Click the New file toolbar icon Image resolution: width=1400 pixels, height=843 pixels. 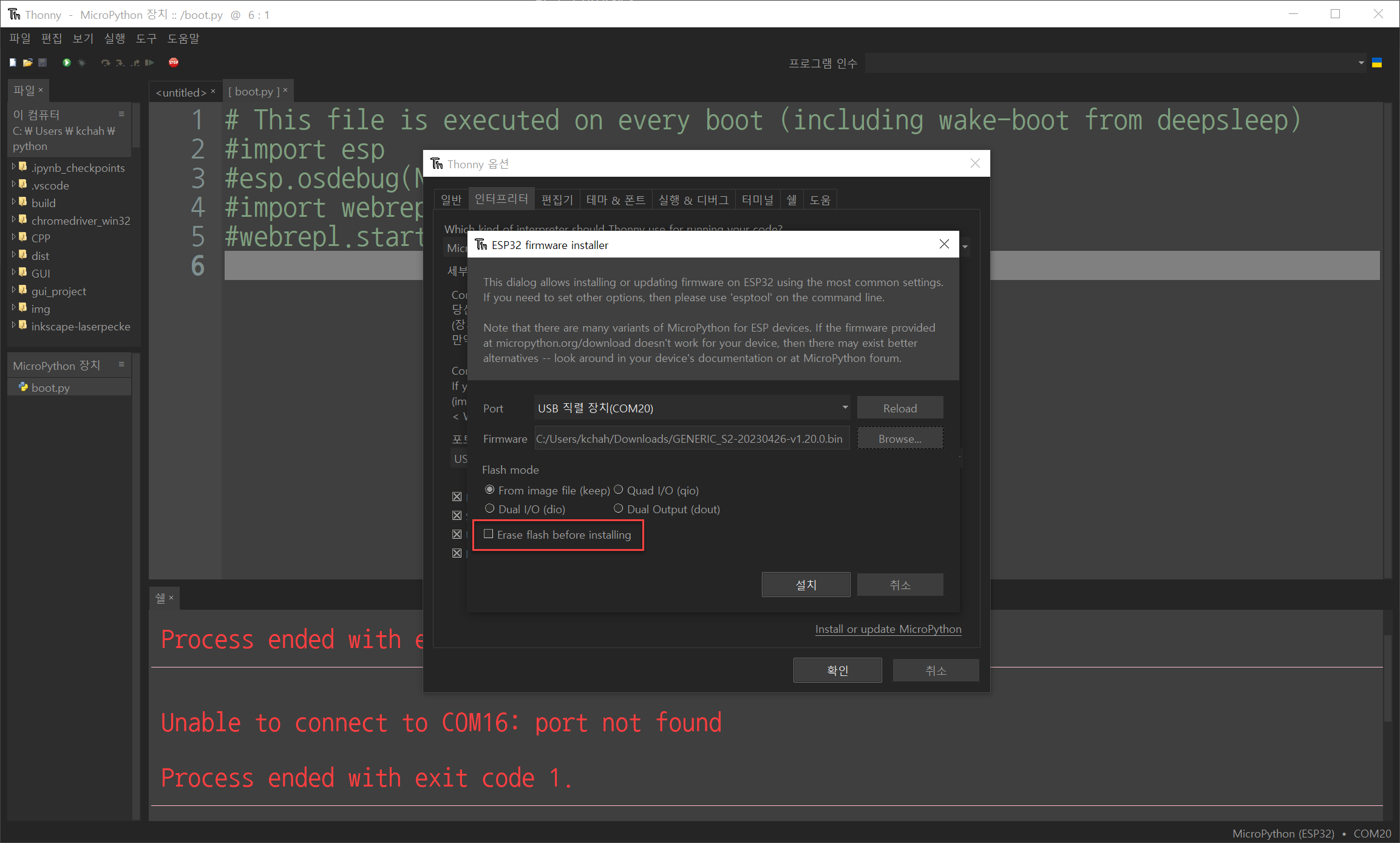point(13,63)
